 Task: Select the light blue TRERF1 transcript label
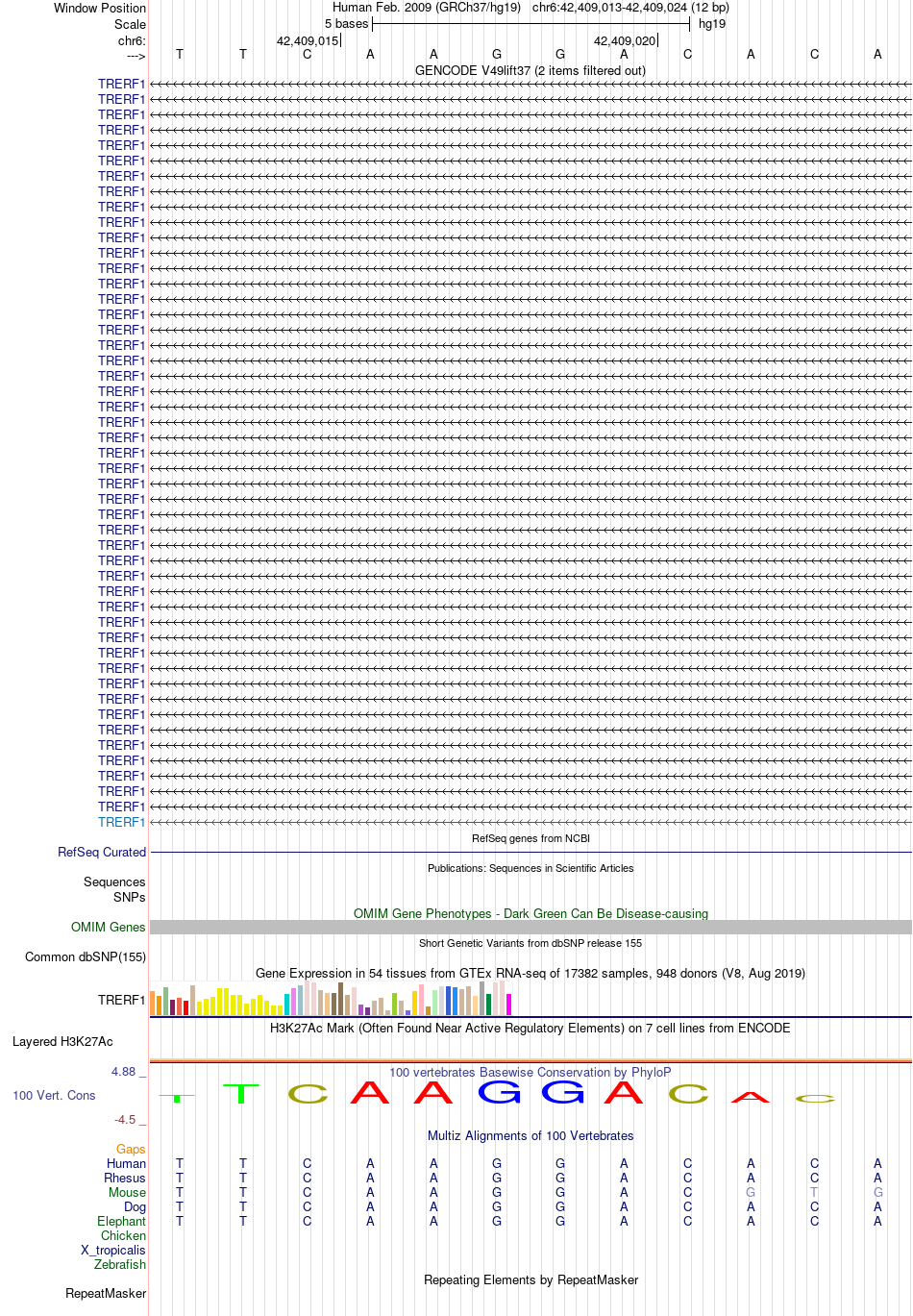pos(122,823)
